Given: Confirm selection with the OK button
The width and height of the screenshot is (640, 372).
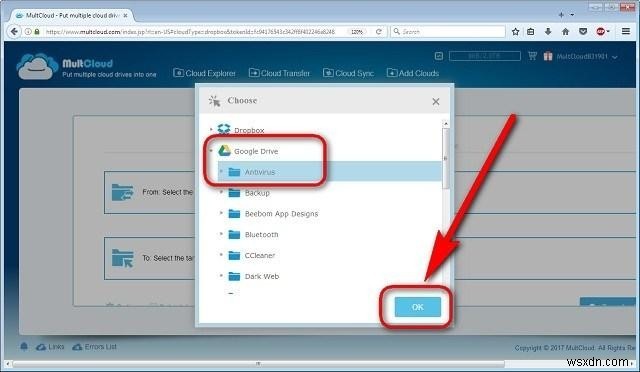Looking at the screenshot, I should (x=418, y=307).
